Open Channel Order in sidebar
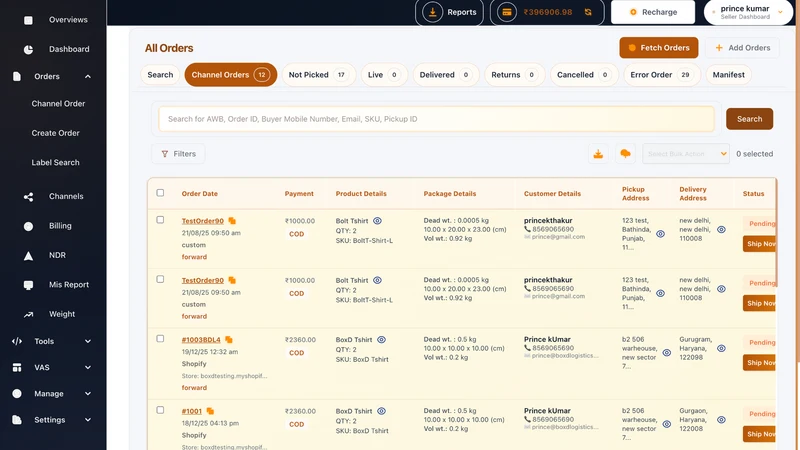Viewport: 800px width, 450px height. [58, 104]
